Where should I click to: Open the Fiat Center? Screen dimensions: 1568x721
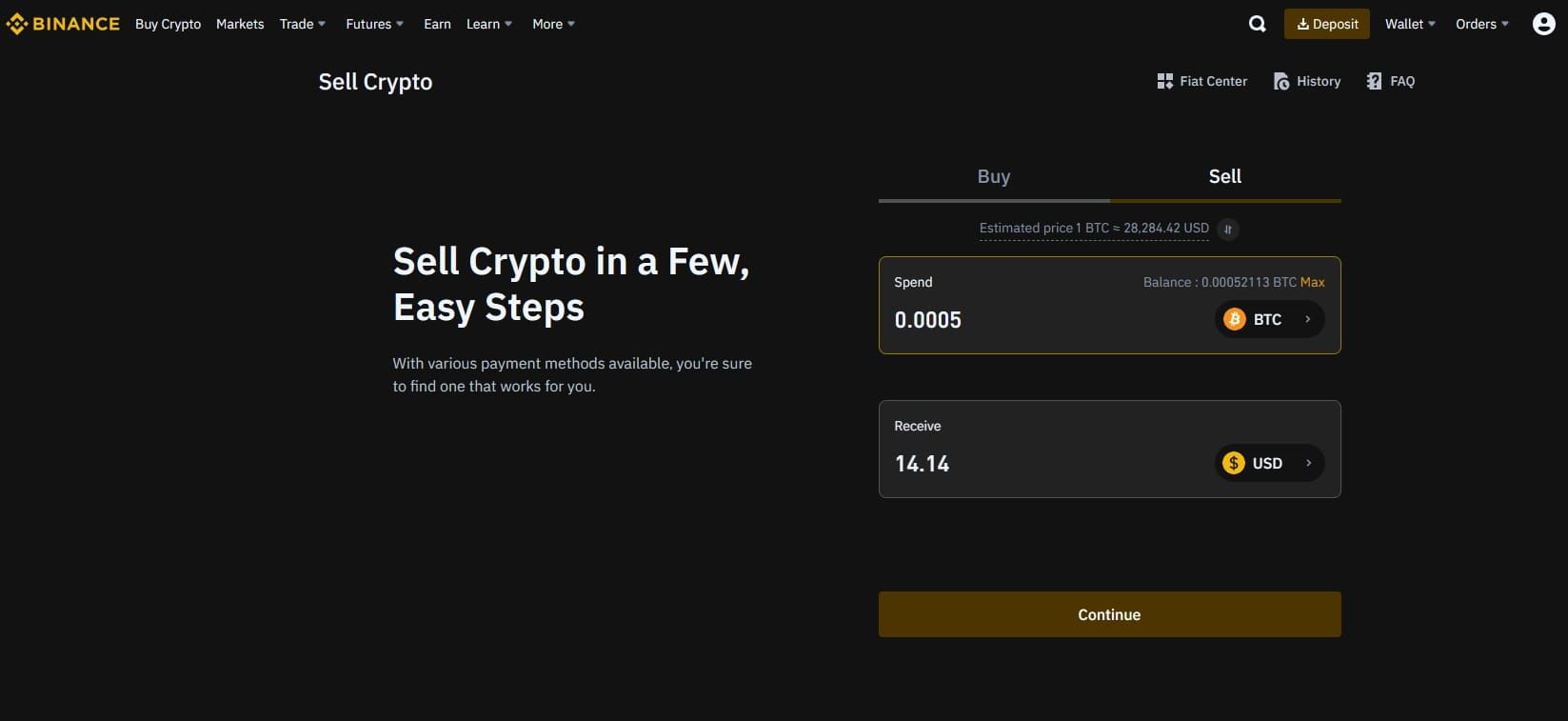1201,81
